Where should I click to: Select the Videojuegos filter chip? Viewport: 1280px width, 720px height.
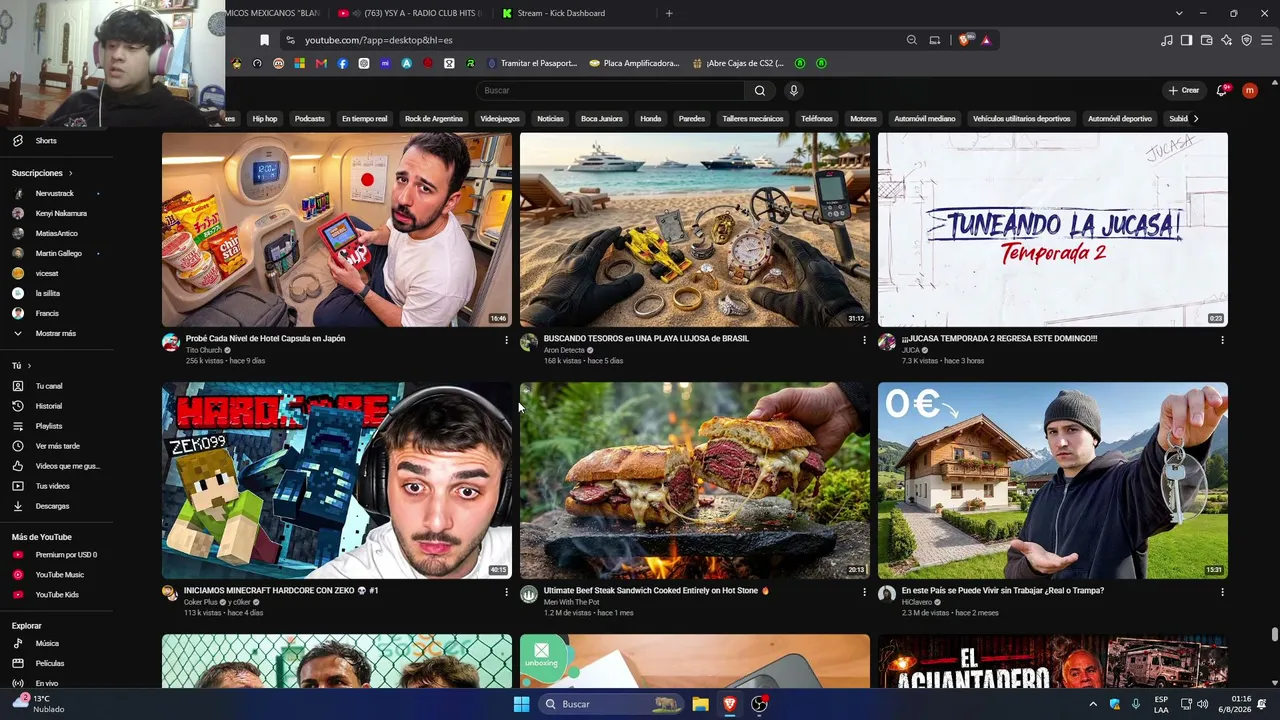coord(500,119)
